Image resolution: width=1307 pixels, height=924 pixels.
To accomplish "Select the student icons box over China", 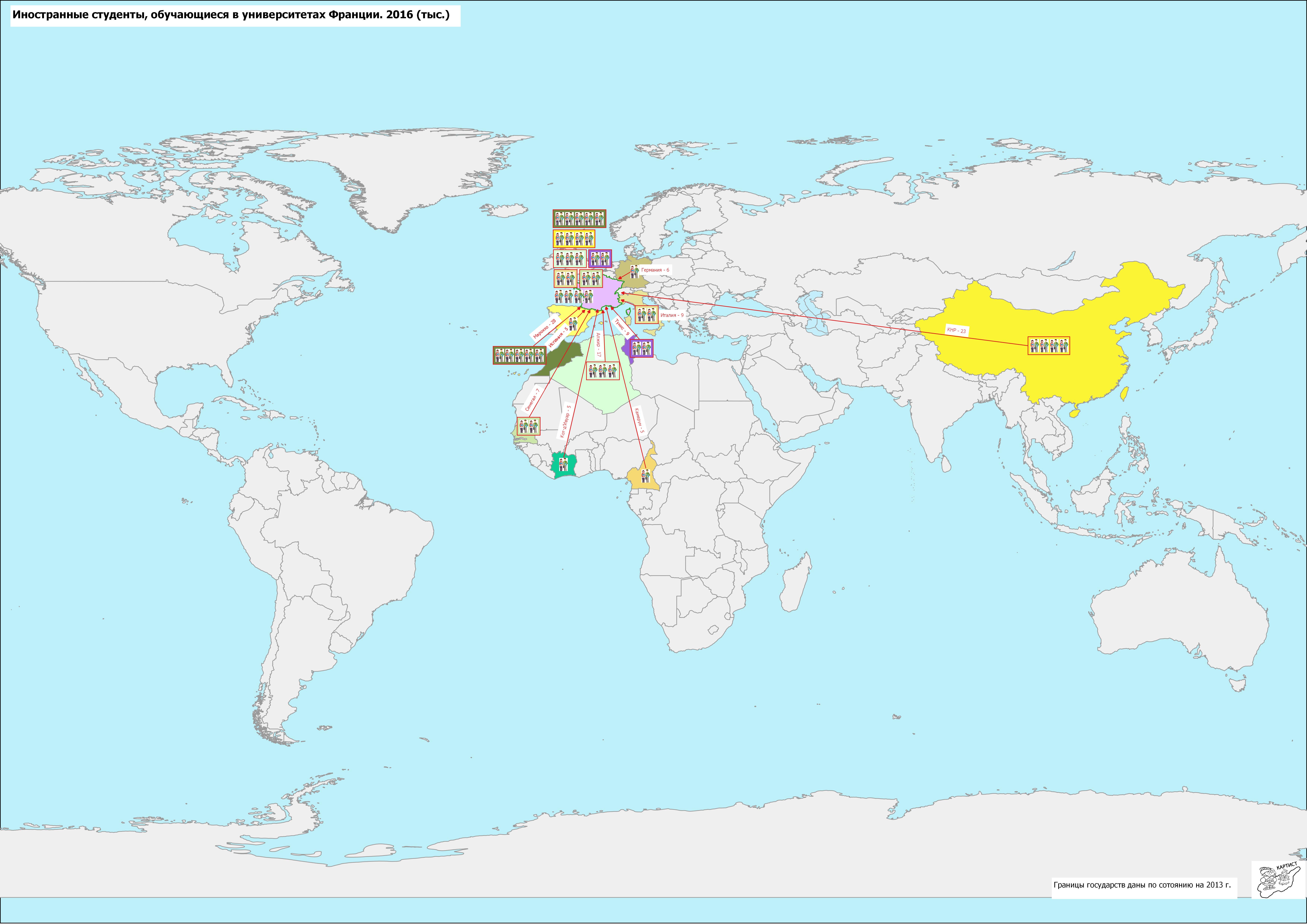I will tap(1049, 346).
